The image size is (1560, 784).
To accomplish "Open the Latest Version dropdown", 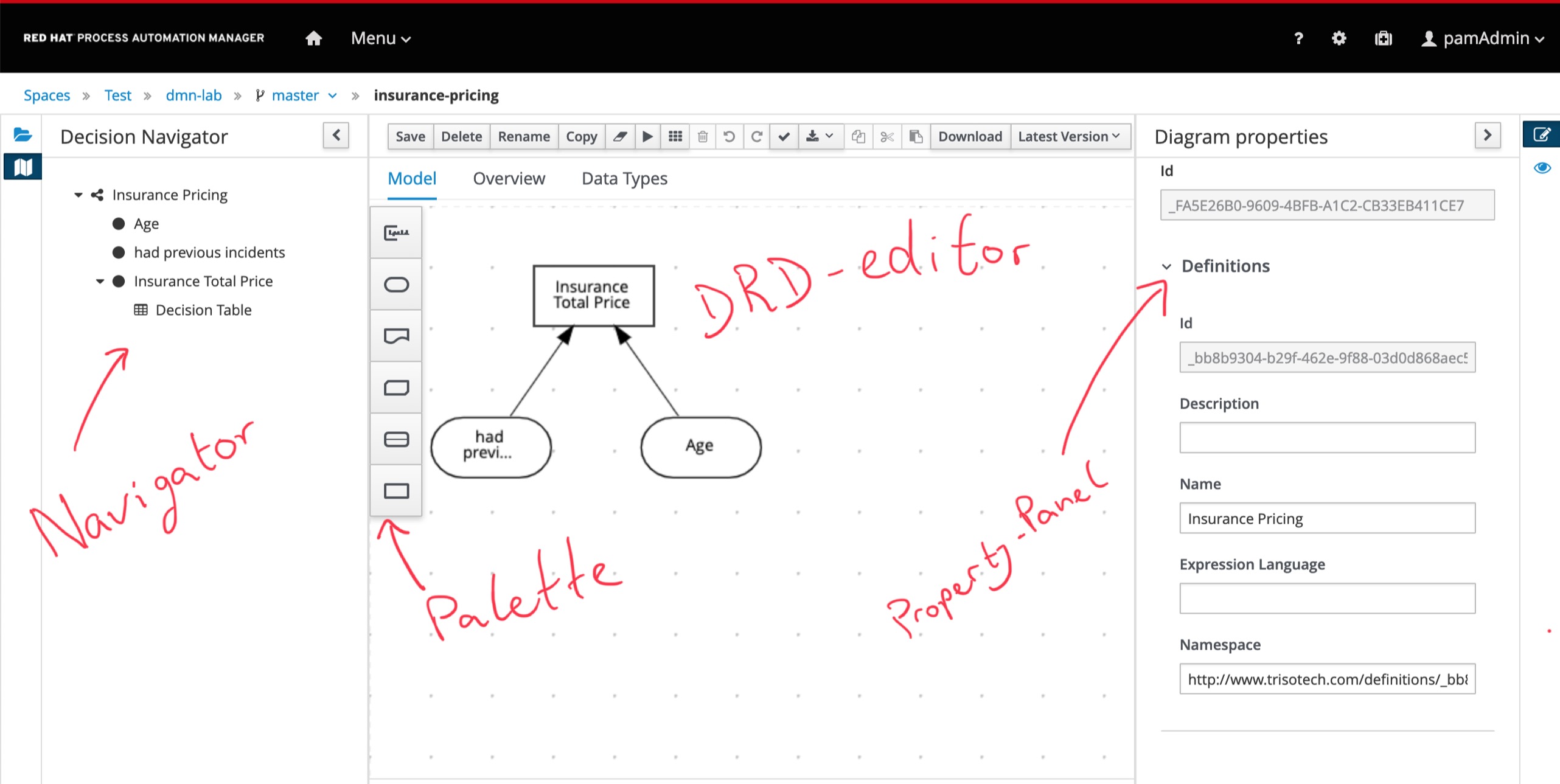I will click(x=1070, y=136).
